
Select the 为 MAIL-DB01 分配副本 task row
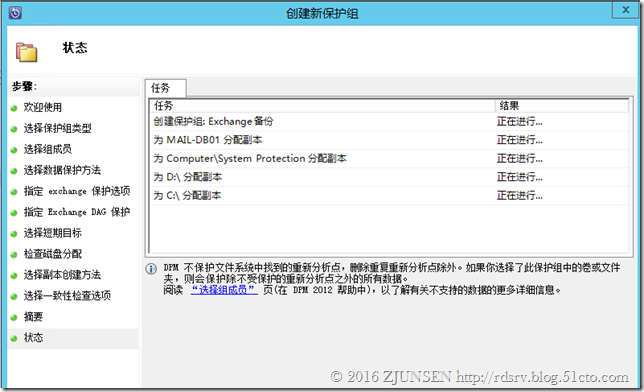[x=389, y=140]
